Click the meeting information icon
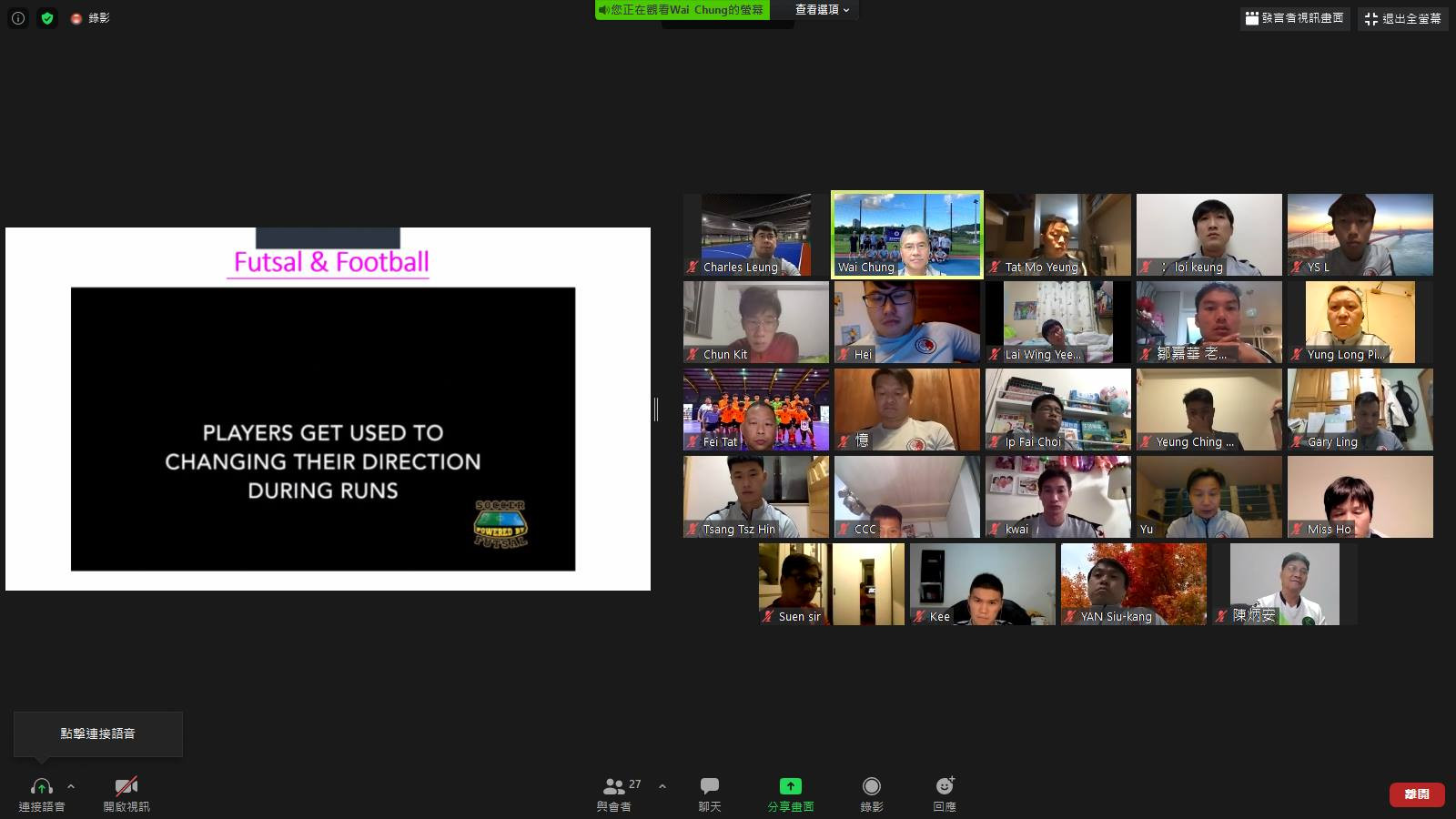The image size is (1456, 819). [x=18, y=18]
